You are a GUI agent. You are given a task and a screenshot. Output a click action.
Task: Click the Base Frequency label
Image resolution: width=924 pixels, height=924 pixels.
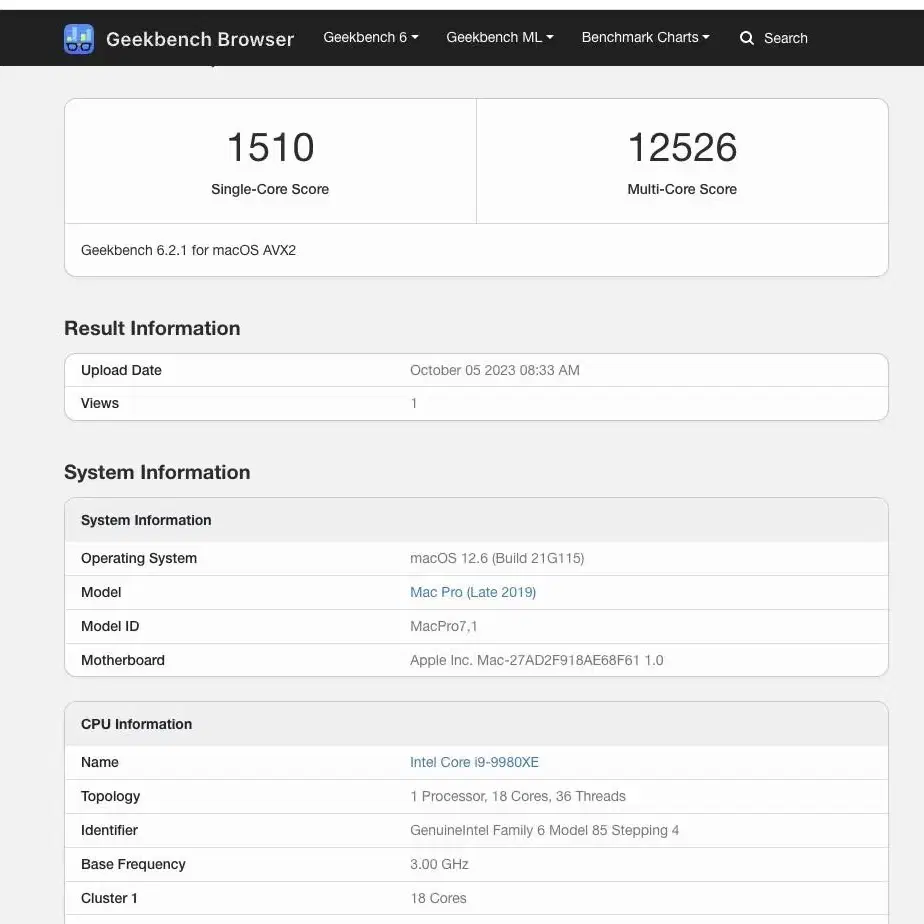[x=133, y=864]
